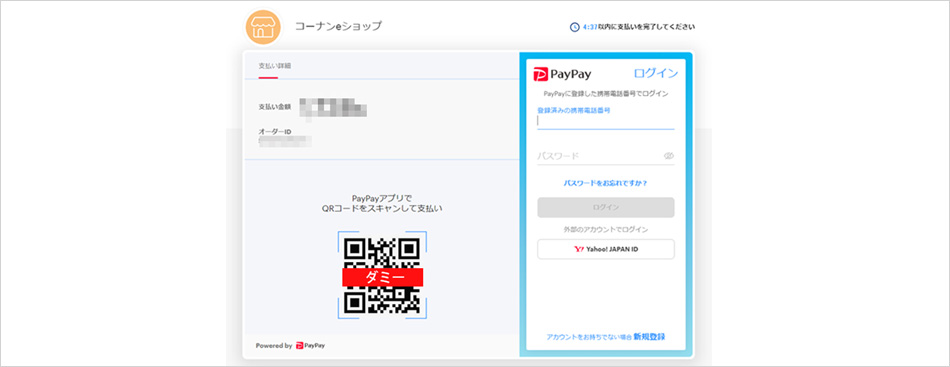Click the ログイン heading text

(x=656, y=73)
